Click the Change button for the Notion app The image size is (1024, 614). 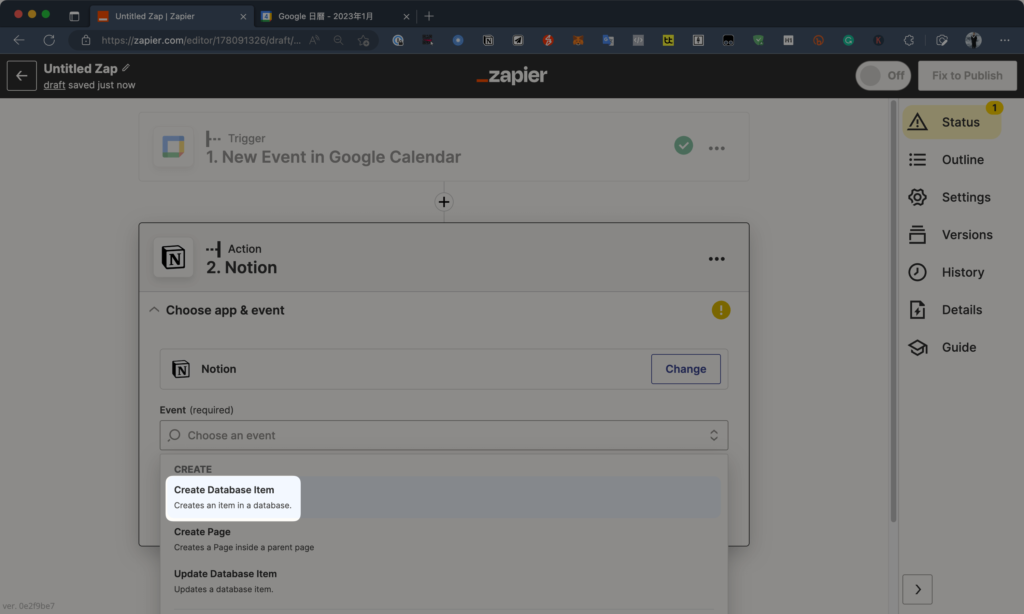click(x=686, y=369)
